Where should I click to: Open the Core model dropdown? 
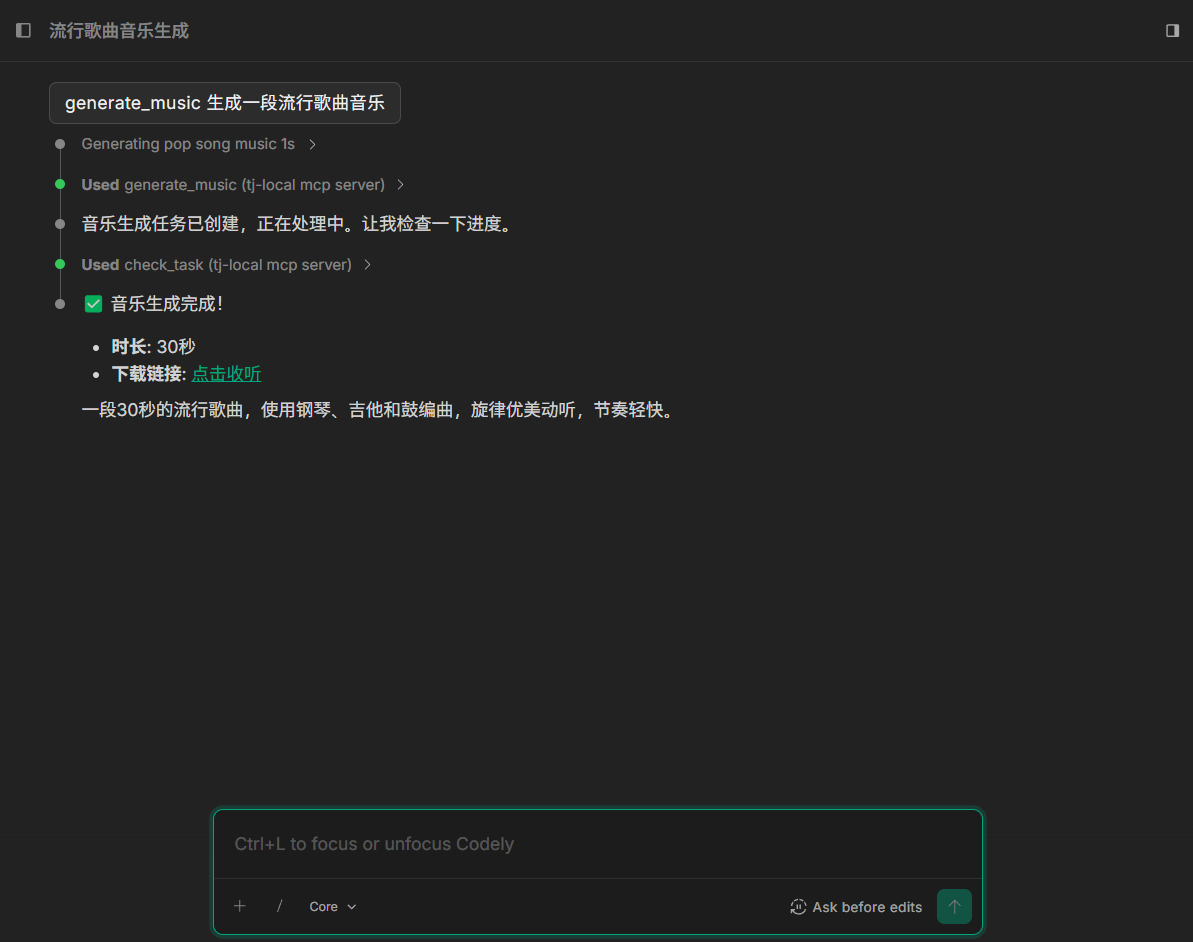(332, 907)
